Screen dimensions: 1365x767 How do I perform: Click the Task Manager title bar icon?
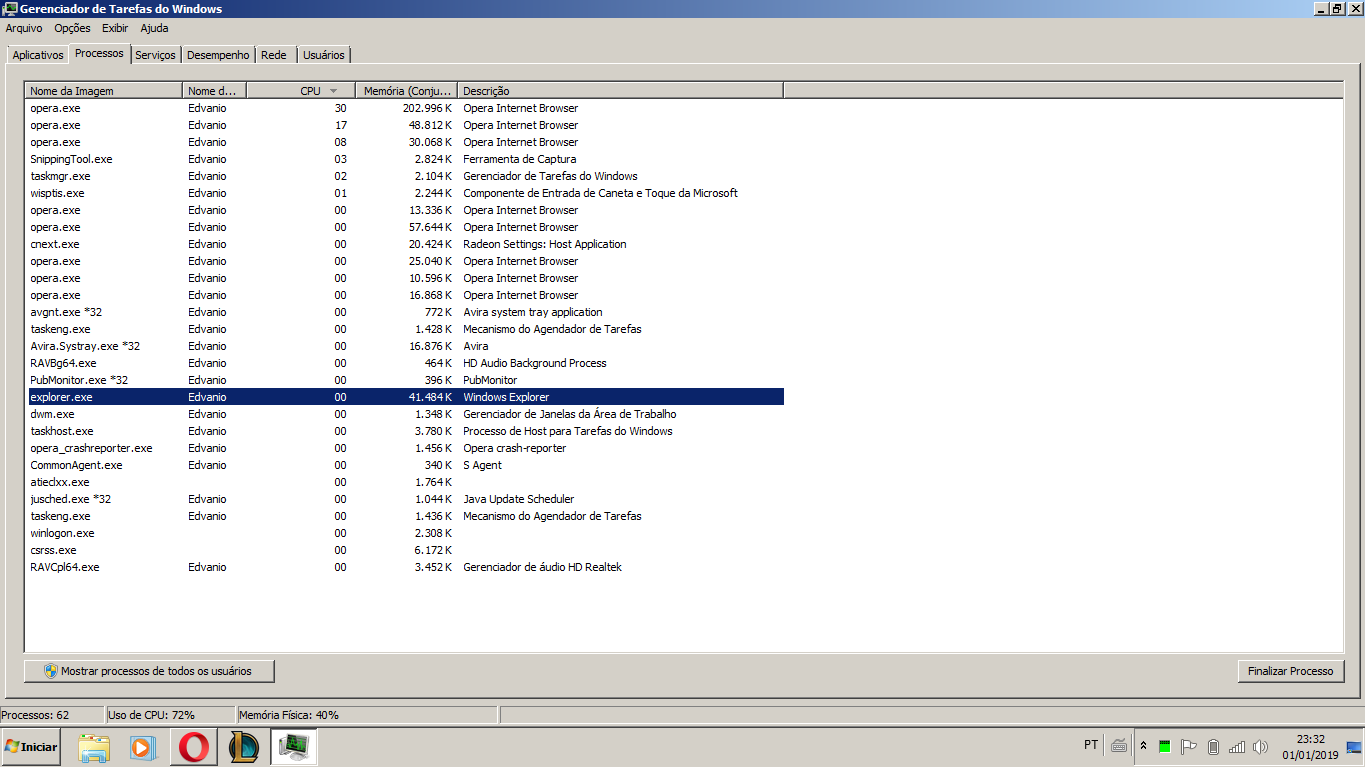(x=10, y=9)
